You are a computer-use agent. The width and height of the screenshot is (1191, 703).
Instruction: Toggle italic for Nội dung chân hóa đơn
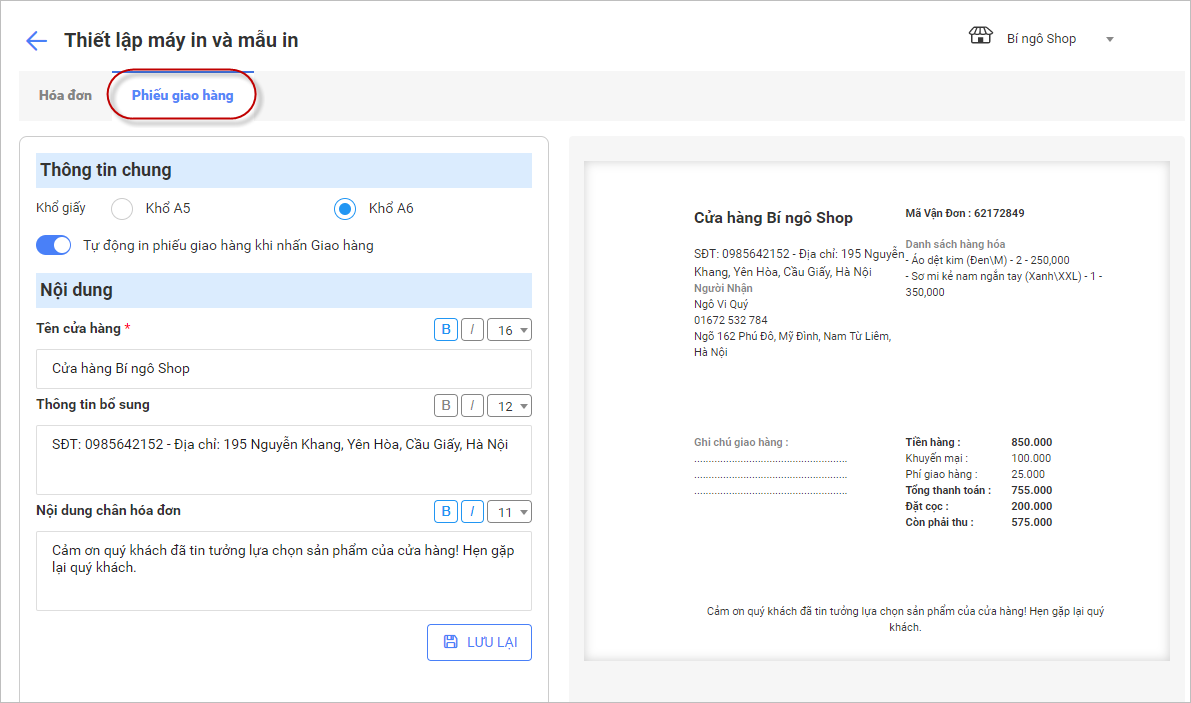(x=471, y=512)
